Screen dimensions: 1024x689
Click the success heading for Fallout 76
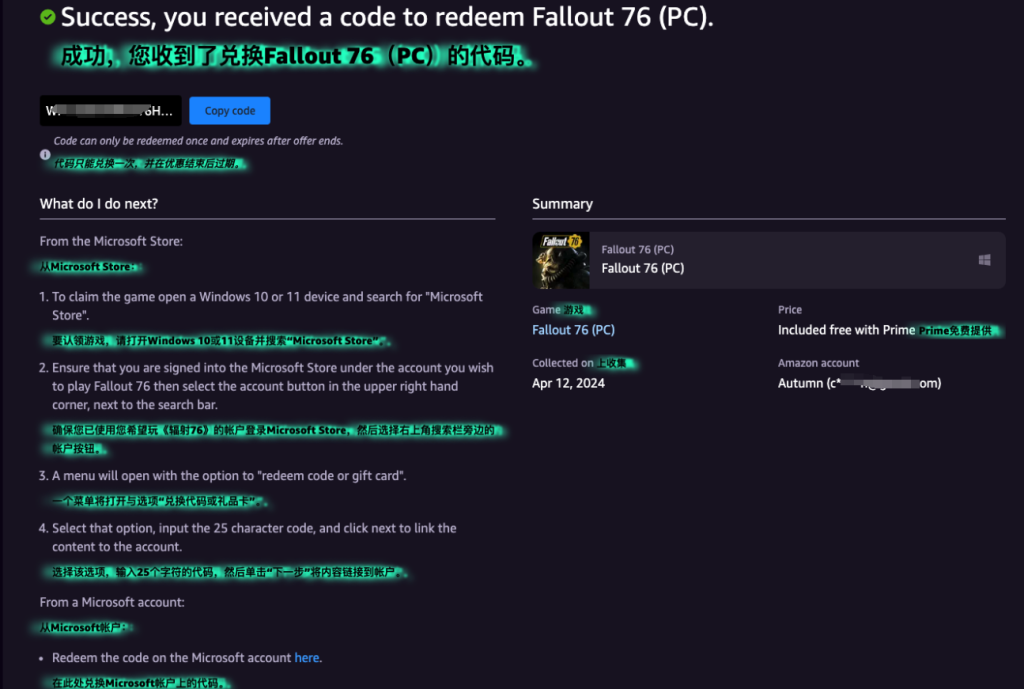tap(387, 17)
